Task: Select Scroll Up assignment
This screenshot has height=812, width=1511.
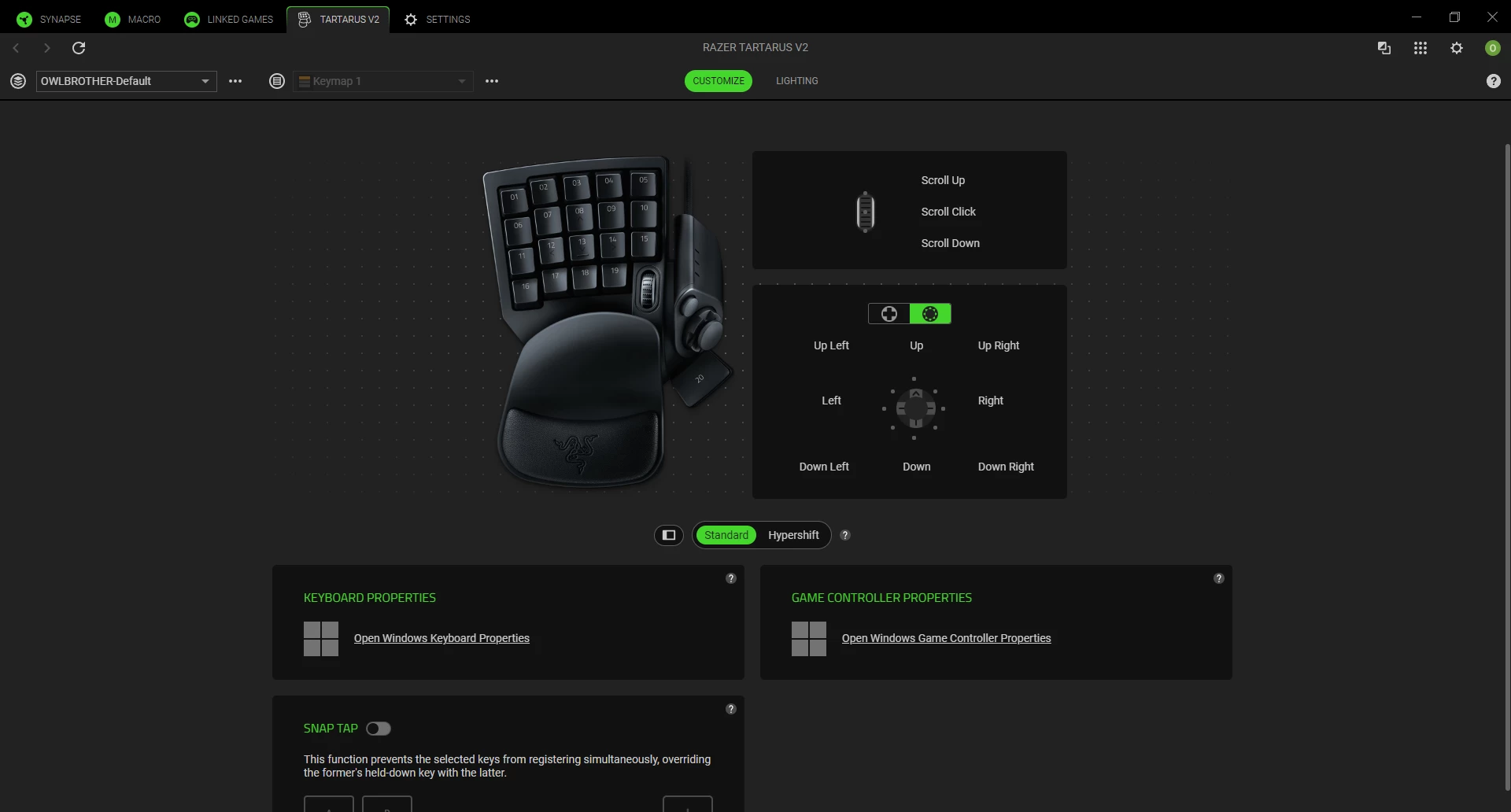Action: 943,180
